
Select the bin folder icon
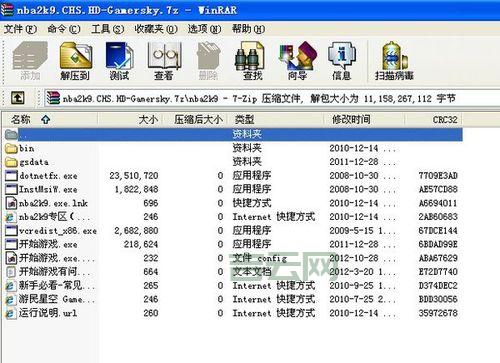click(11, 148)
